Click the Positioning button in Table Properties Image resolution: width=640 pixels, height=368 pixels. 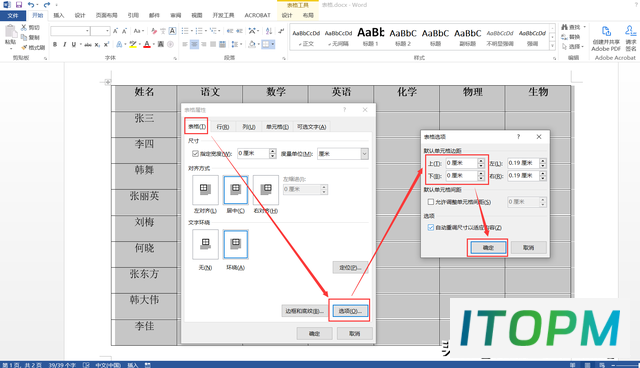click(x=350, y=268)
